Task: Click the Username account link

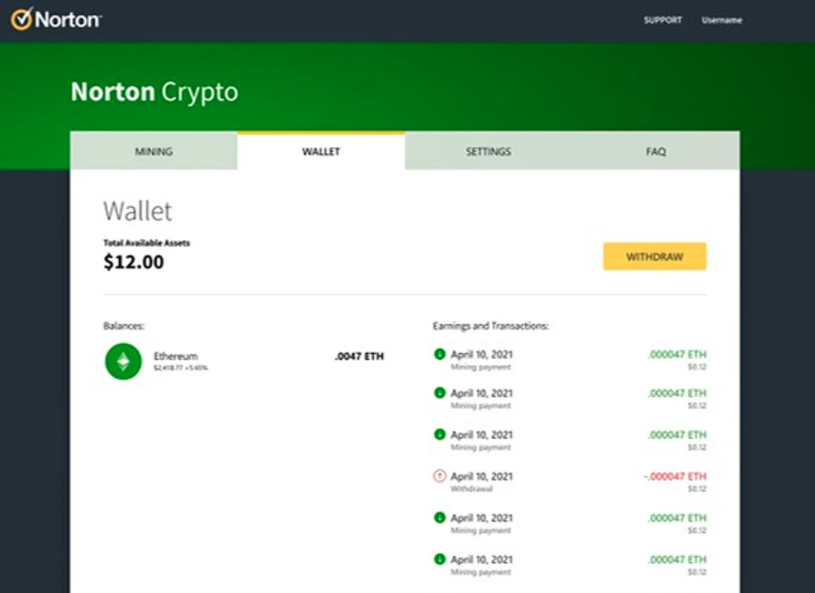Action: 722,20
